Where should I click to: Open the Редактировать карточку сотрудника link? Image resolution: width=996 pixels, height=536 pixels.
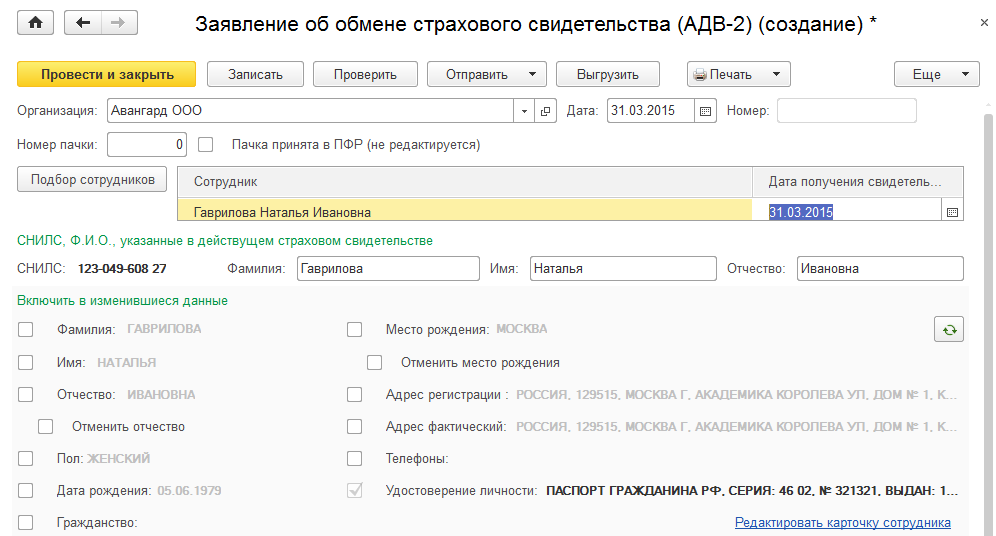842,523
